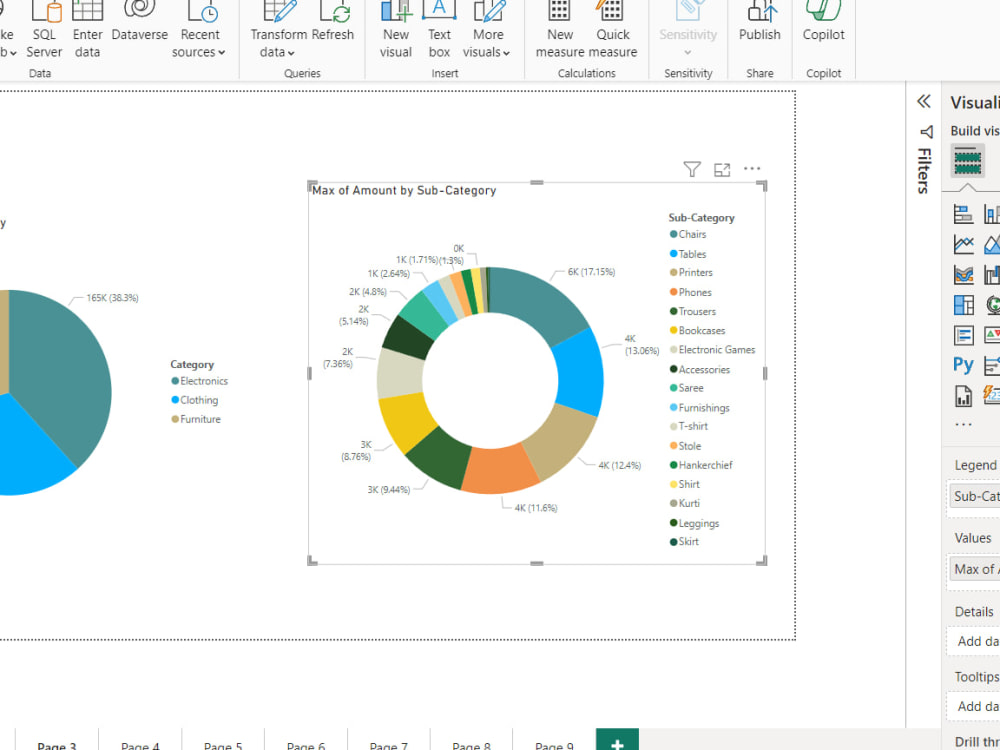Select Skirt legend entry

pyautogui.click(x=684, y=541)
